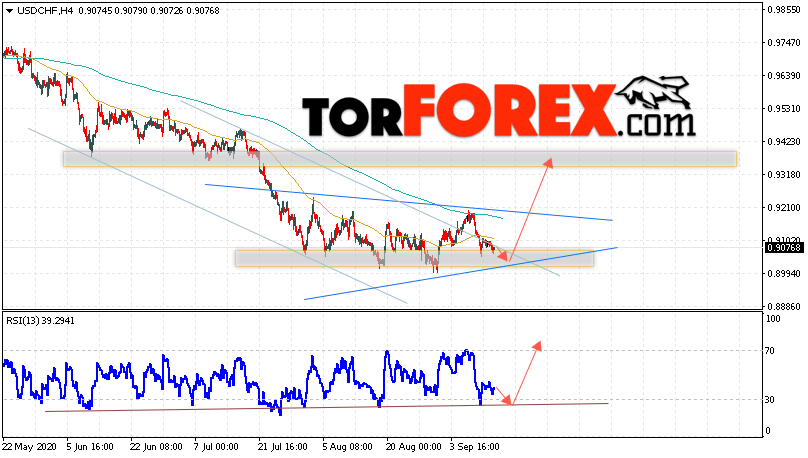Viewport: 808px width, 458px height.
Task: Click the current price tag 0.90768
Action: pos(784,248)
